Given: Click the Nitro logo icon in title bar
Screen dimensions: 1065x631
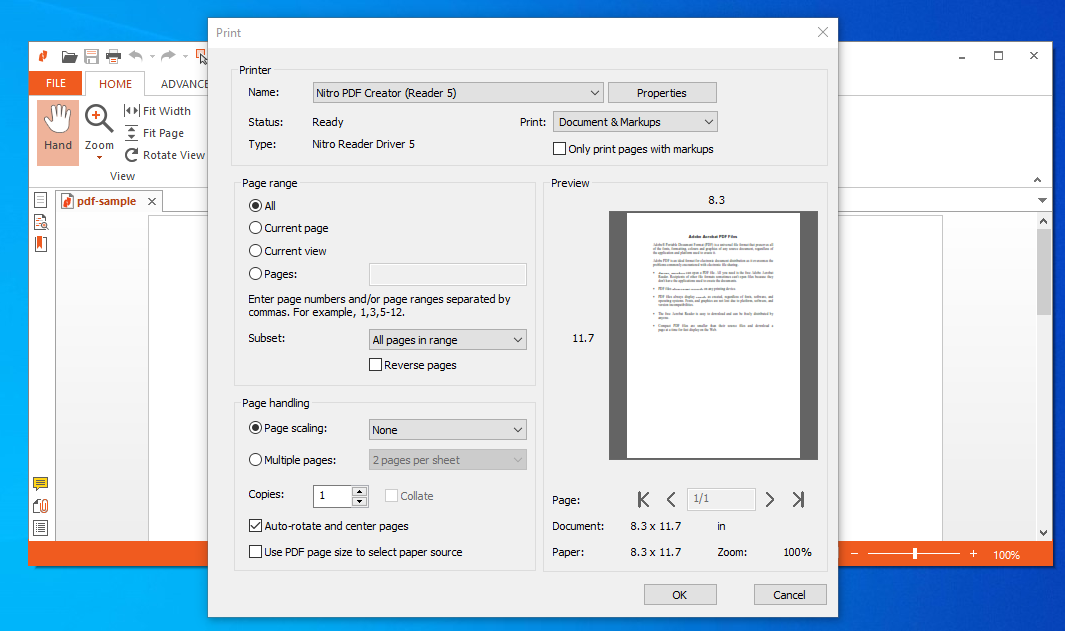Looking at the screenshot, I should tap(43, 56).
